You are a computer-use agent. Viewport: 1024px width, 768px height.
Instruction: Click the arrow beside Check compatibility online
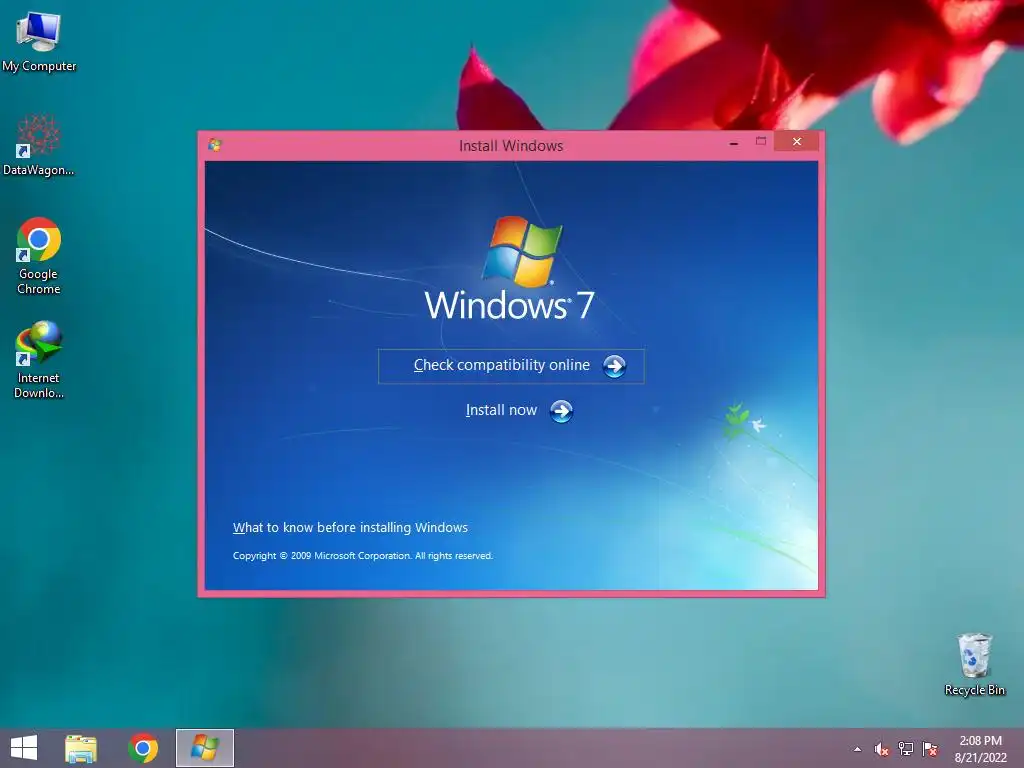click(x=614, y=366)
